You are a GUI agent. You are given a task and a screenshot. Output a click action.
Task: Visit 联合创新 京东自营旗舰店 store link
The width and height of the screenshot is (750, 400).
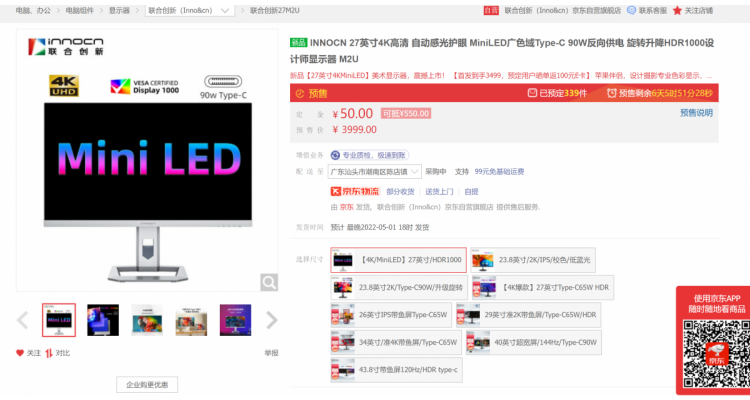pos(562,11)
